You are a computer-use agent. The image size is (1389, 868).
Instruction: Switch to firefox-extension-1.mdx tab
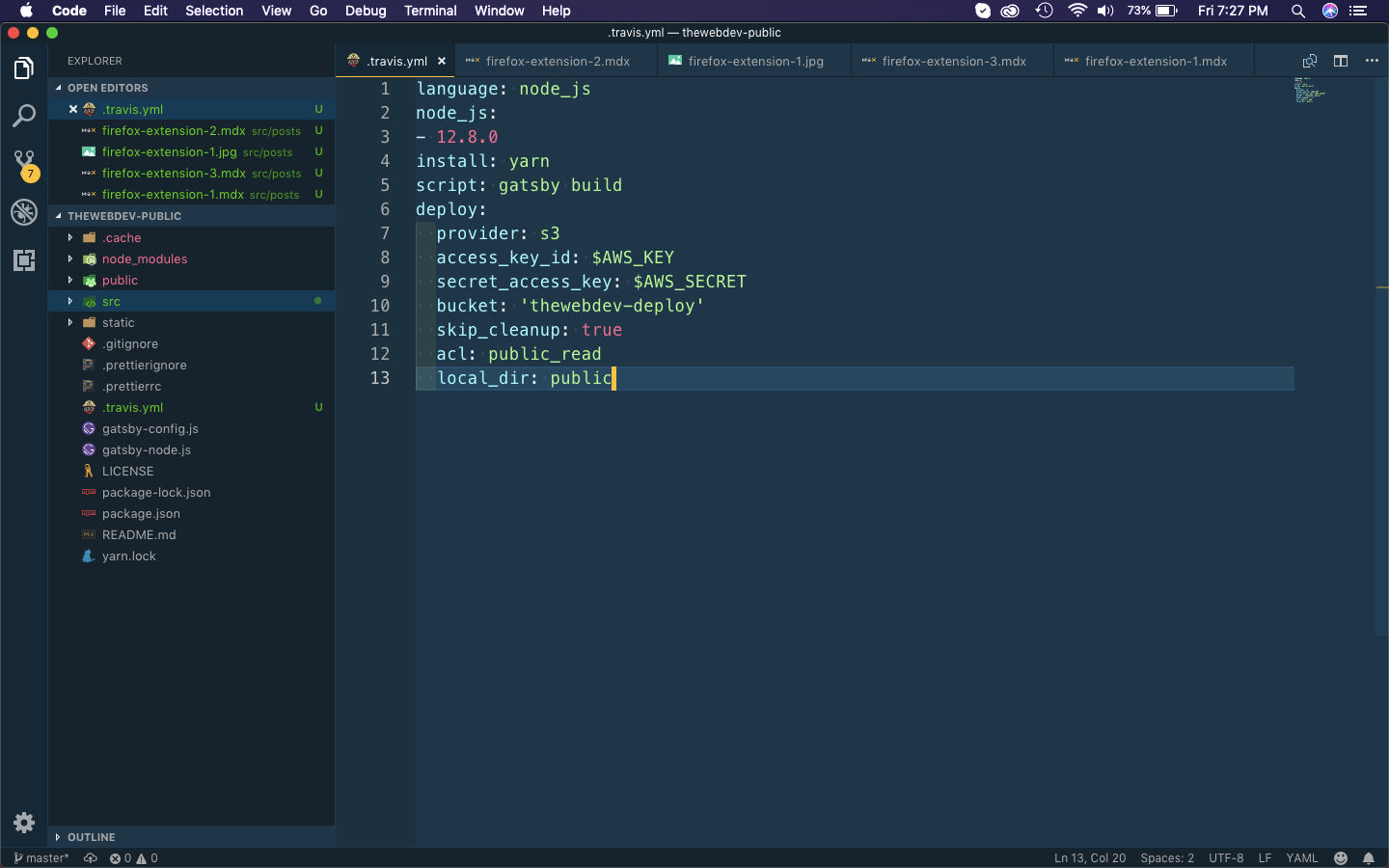tap(1154, 61)
